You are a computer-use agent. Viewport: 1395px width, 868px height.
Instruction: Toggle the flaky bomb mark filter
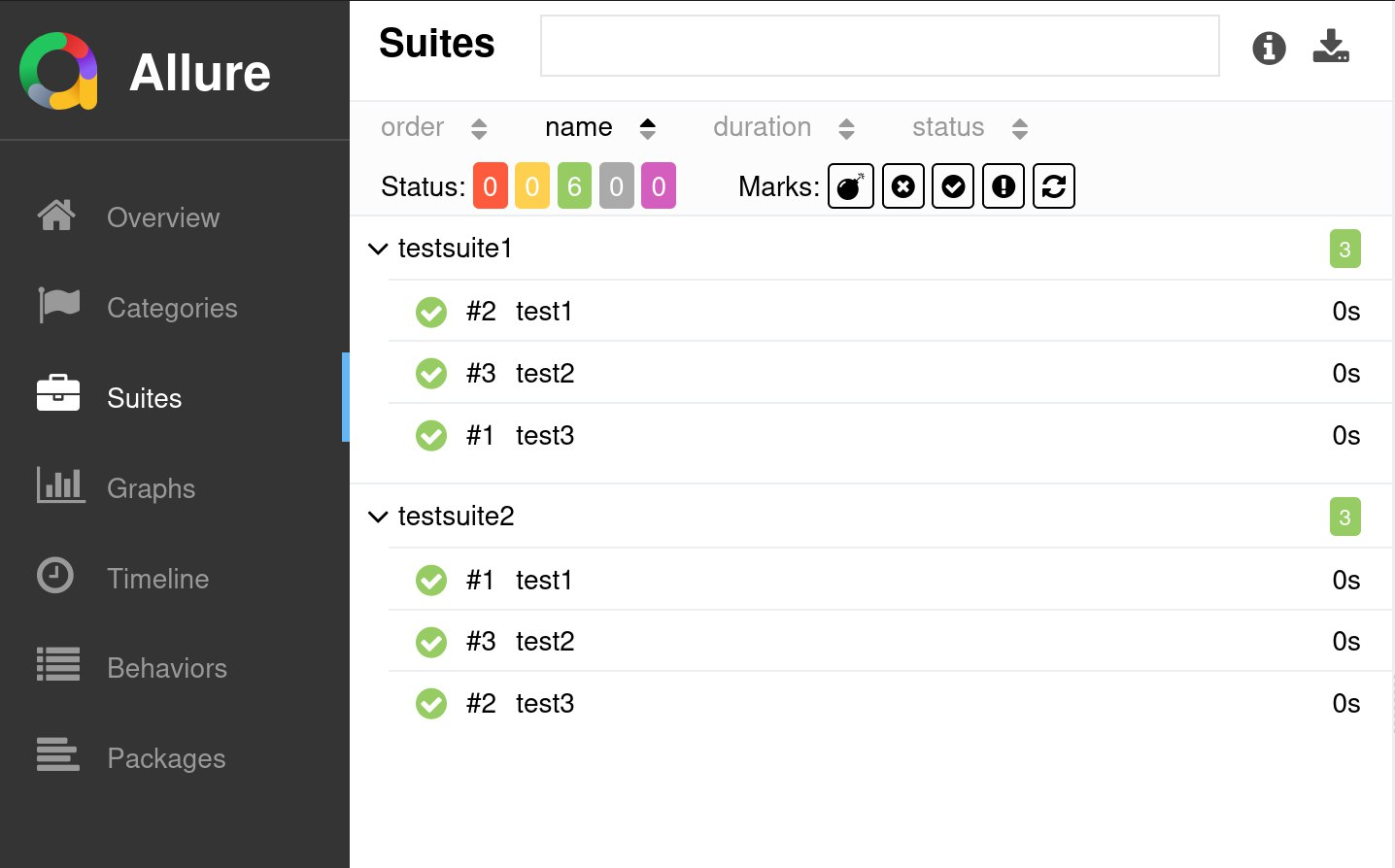point(850,186)
